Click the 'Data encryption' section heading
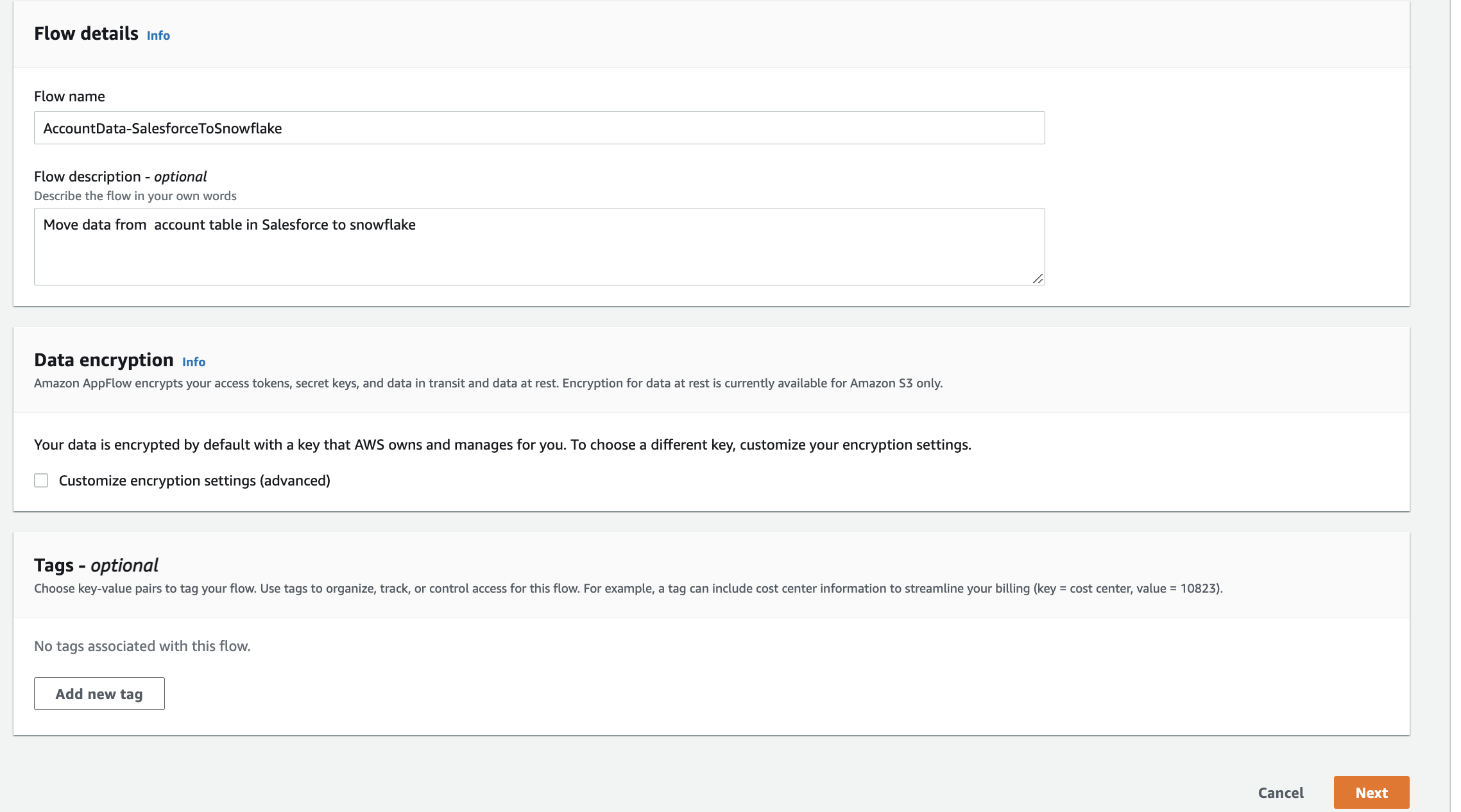The width and height of the screenshot is (1461, 812). pyautogui.click(x=103, y=360)
